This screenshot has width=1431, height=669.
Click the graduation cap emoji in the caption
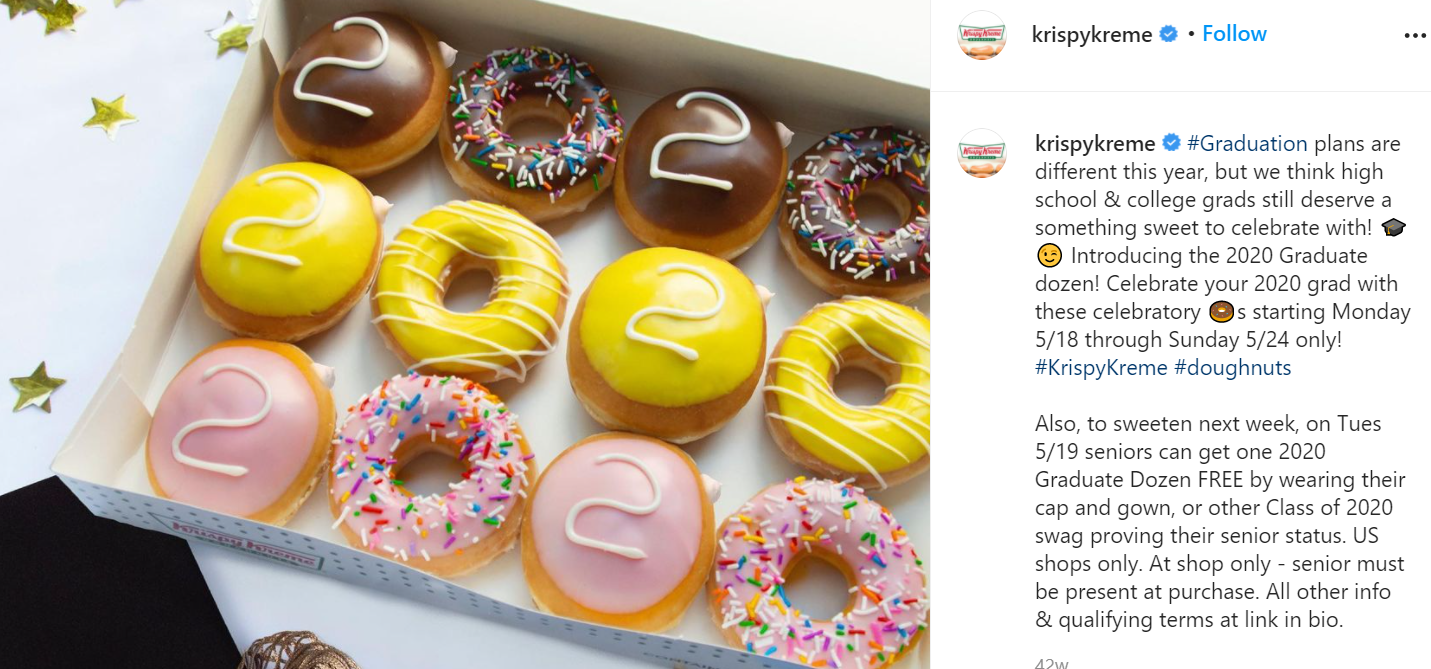[1393, 228]
